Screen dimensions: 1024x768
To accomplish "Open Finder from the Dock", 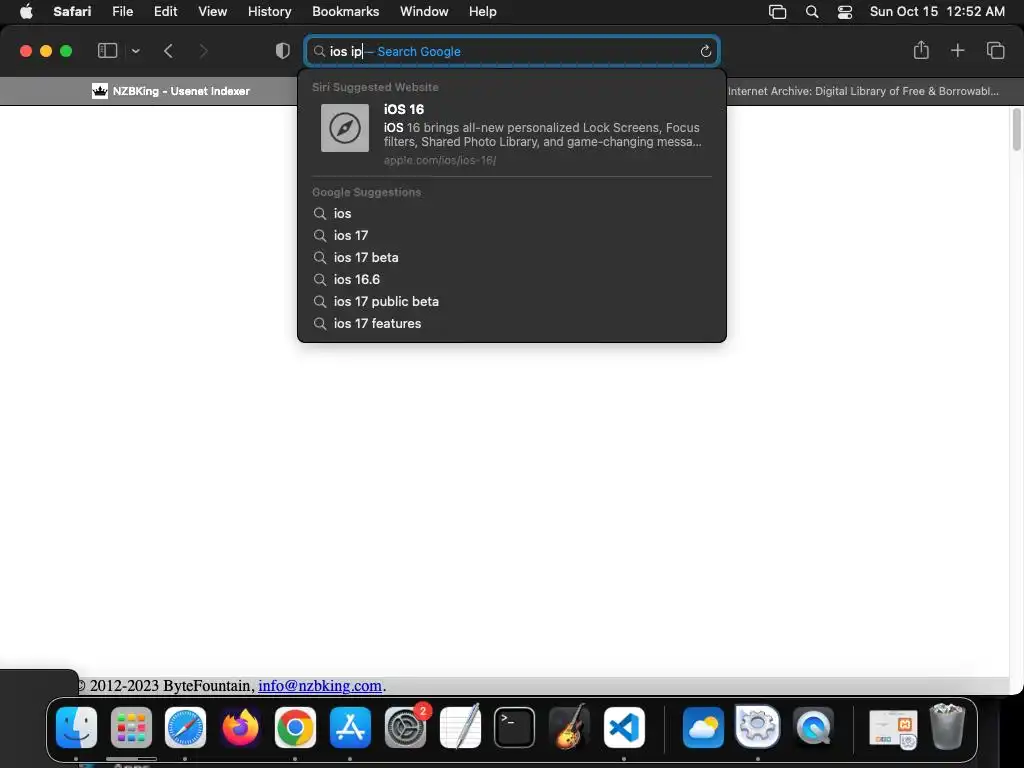I will coord(76,727).
